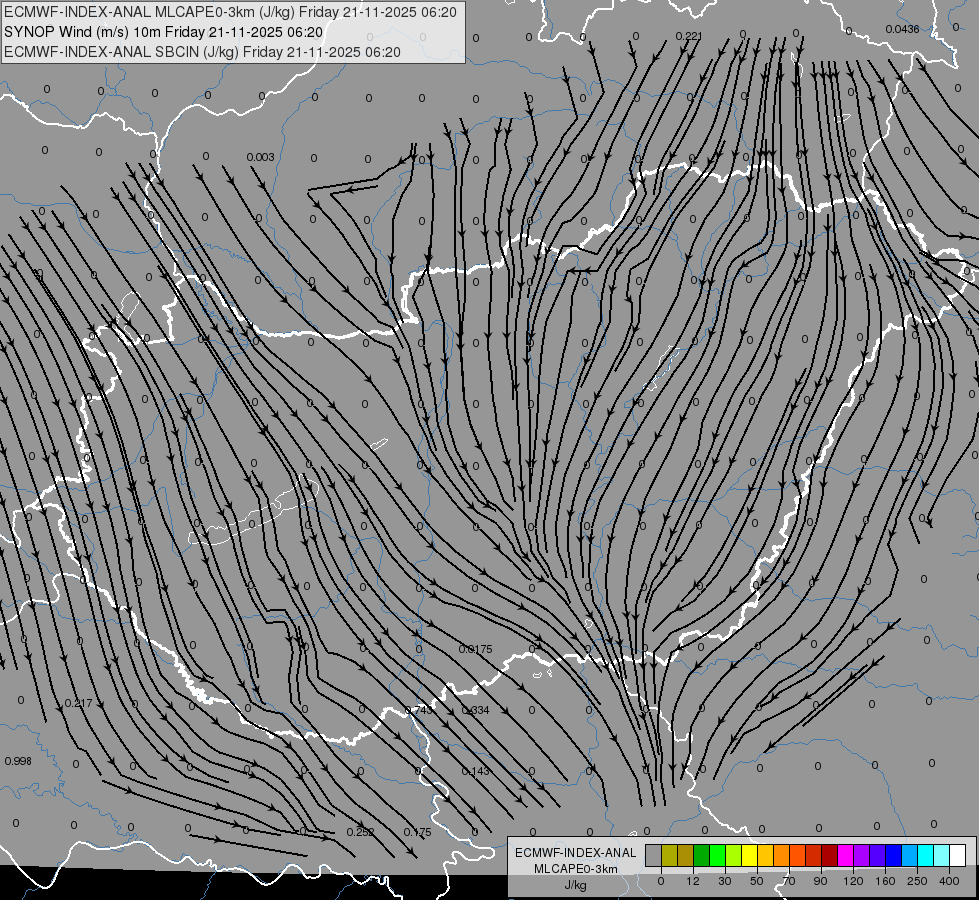Click the legend tick value 50

click(x=757, y=881)
